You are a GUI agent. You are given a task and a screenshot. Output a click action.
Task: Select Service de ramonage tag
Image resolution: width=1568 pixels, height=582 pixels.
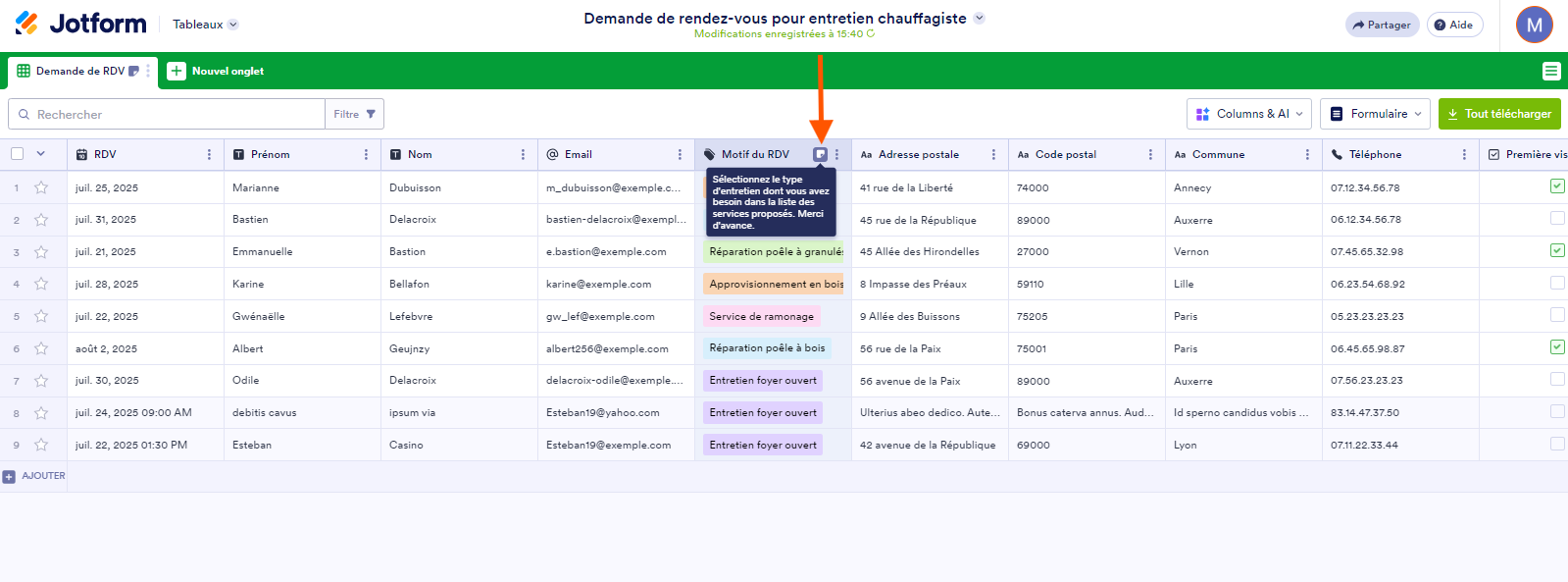(x=762, y=316)
